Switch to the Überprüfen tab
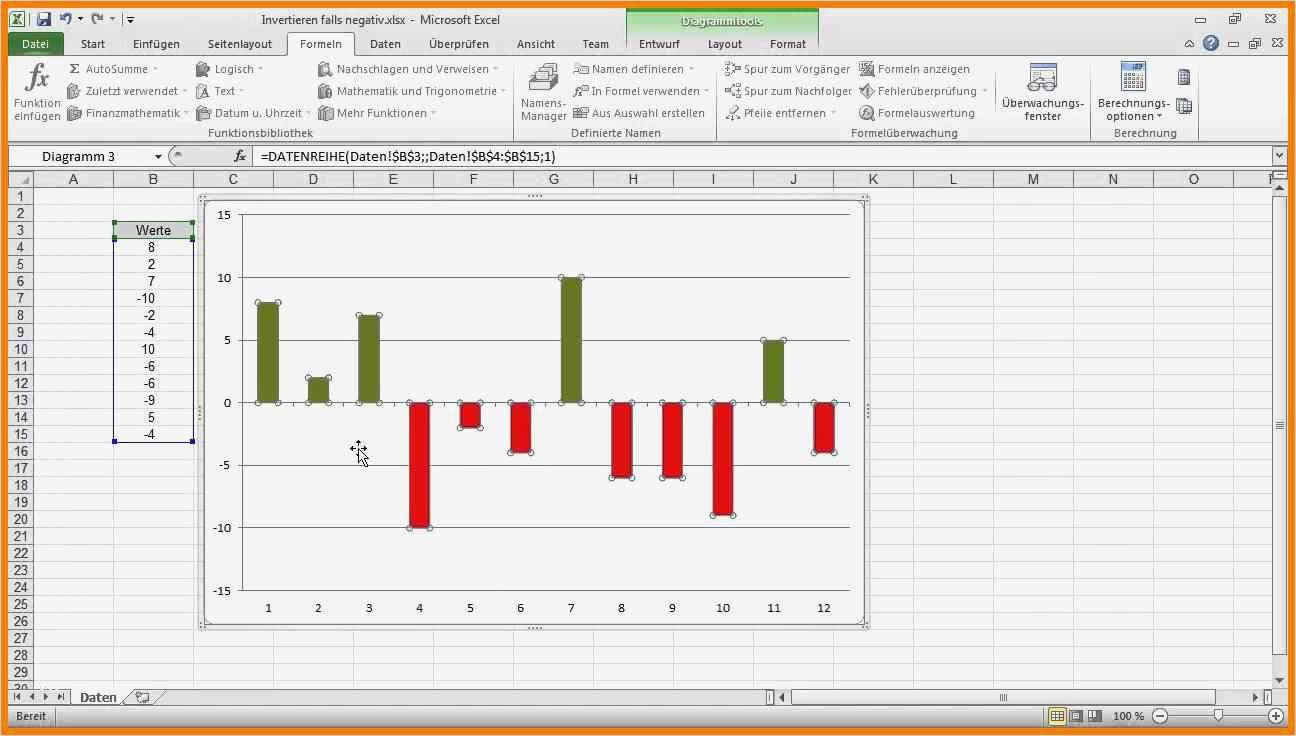The width and height of the screenshot is (1296, 736). [459, 44]
